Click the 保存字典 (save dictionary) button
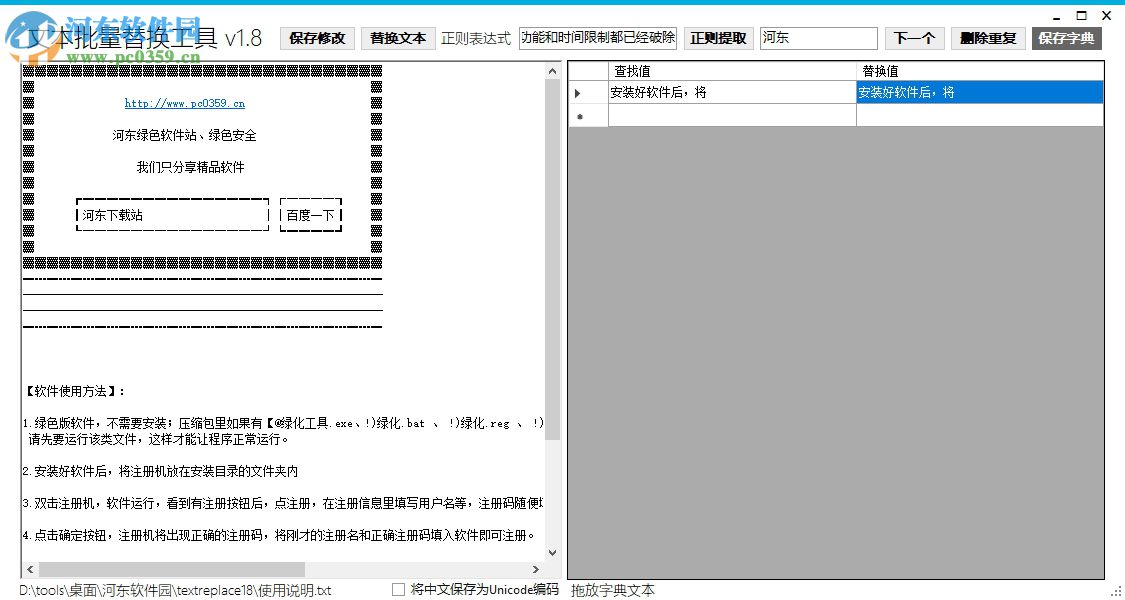This screenshot has height=600, width=1125. [x=1066, y=38]
